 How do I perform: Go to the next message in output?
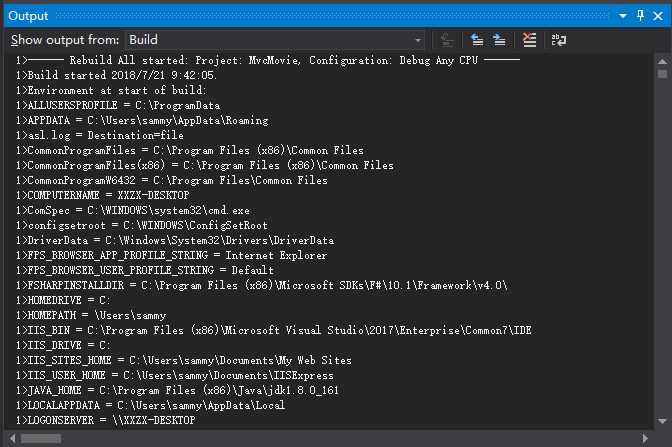(498, 40)
